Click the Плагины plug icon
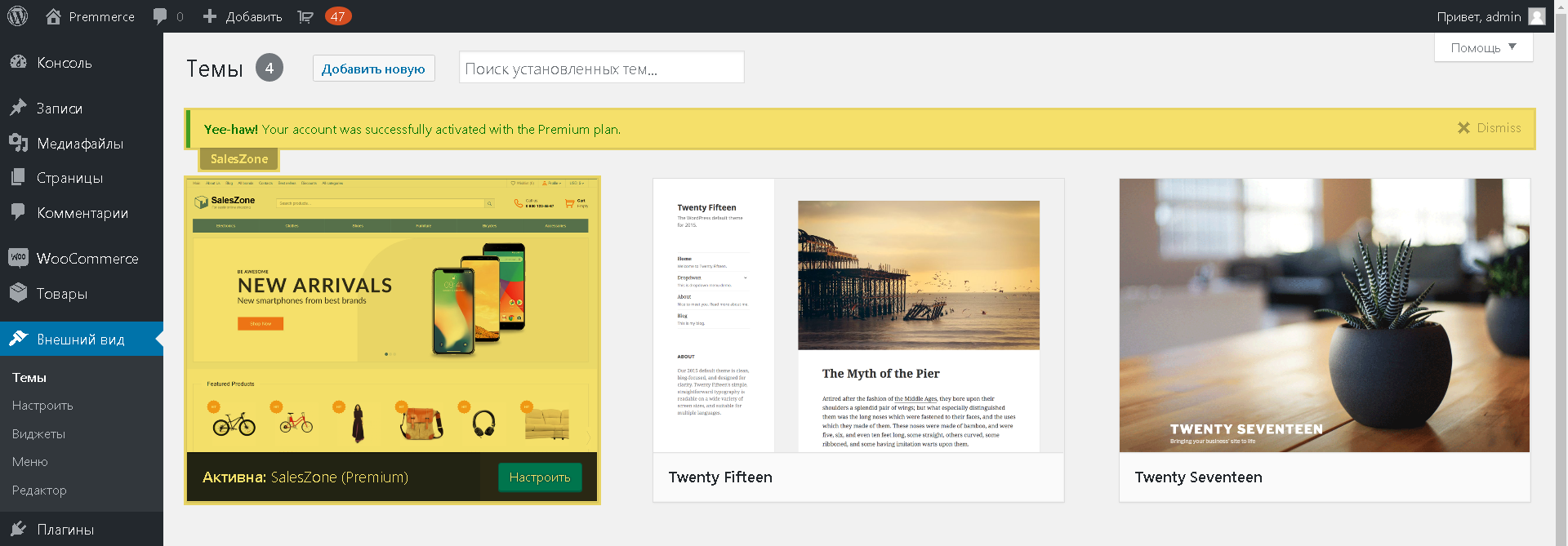The height and width of the screenshot is (546, 1568). pos(18,529)
